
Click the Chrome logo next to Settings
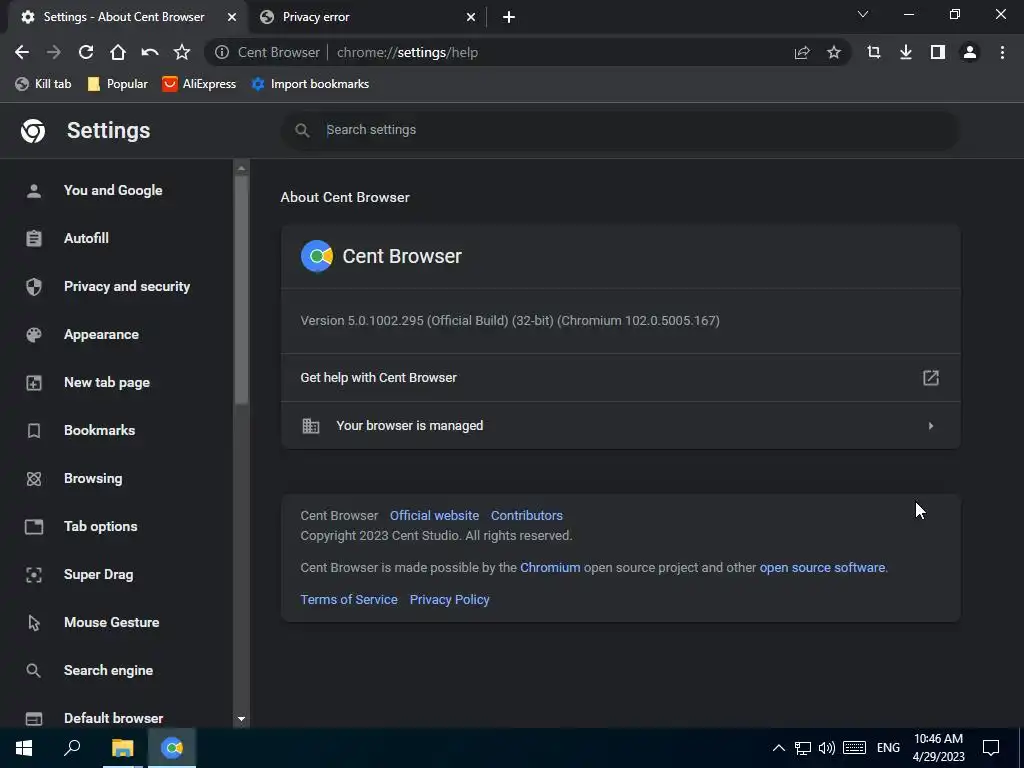(x=33, y=131)
